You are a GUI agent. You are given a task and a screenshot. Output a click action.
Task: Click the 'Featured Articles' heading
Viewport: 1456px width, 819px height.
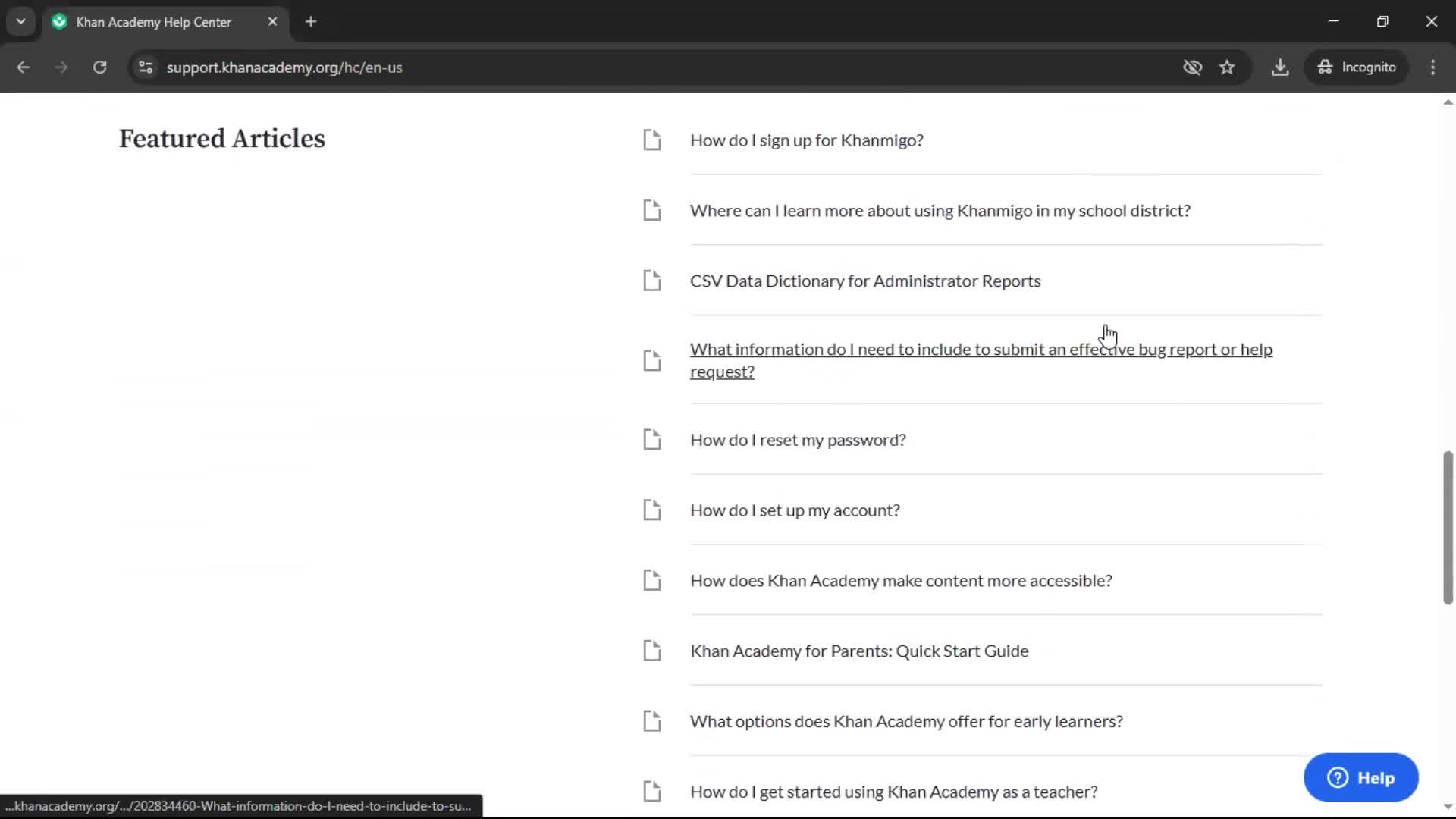[222, 139]
